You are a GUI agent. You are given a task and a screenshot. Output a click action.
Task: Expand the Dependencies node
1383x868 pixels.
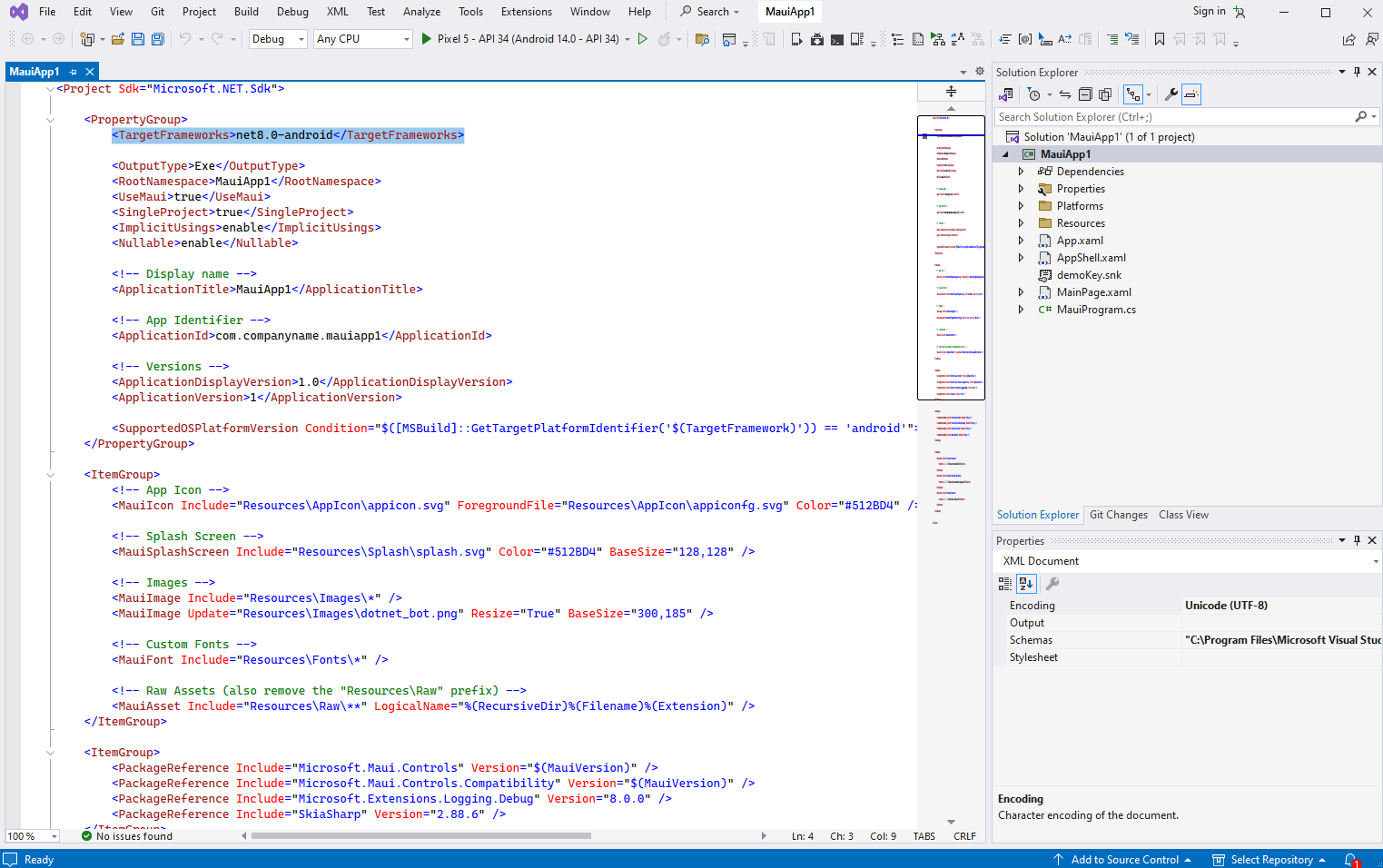click(x=1021, y=172)
